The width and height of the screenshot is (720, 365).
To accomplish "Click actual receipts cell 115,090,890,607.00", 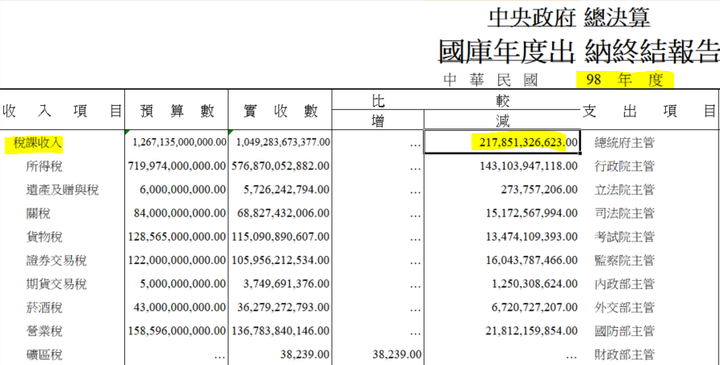I will tap(281, 237).
